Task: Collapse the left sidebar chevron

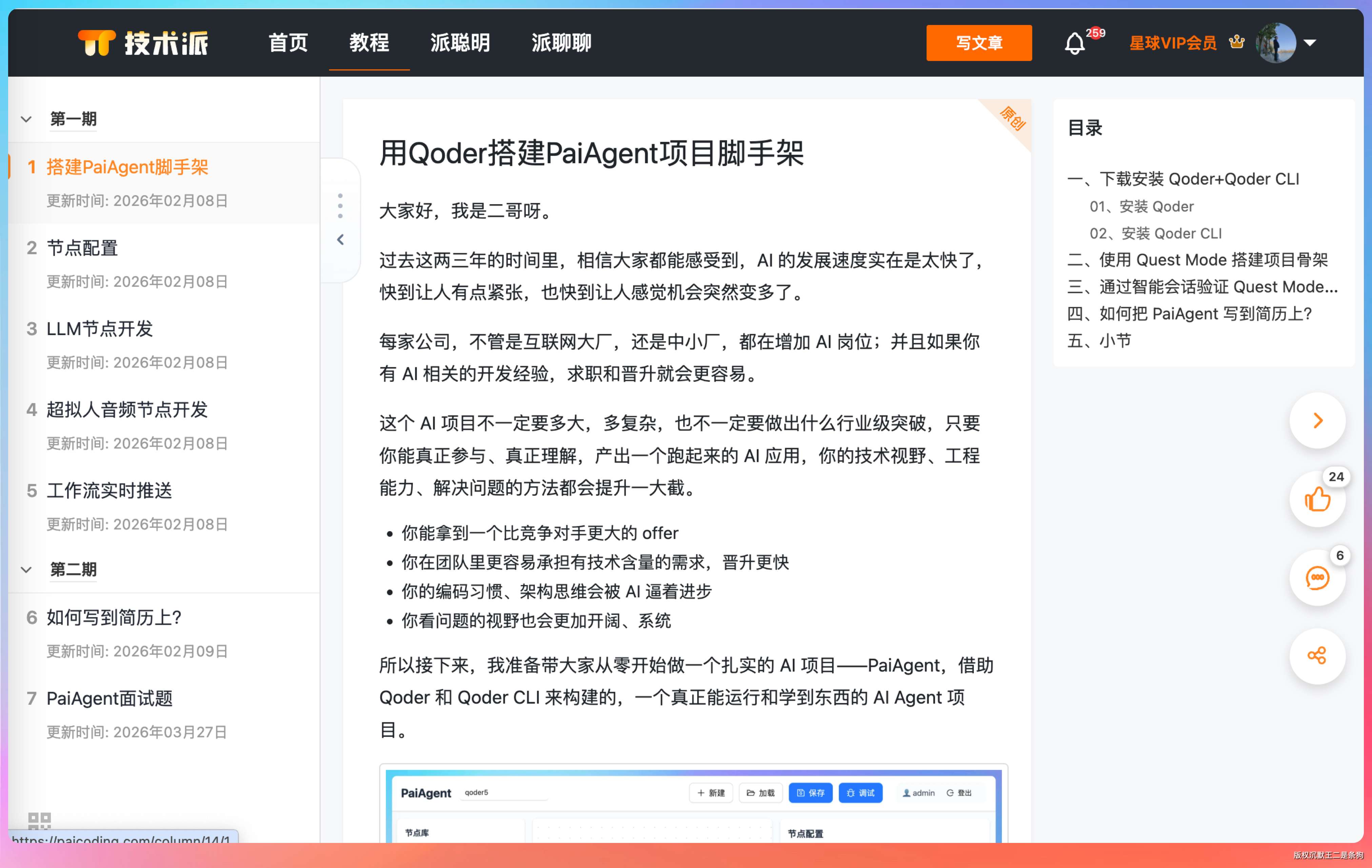Action: click(x=340, y=240)
